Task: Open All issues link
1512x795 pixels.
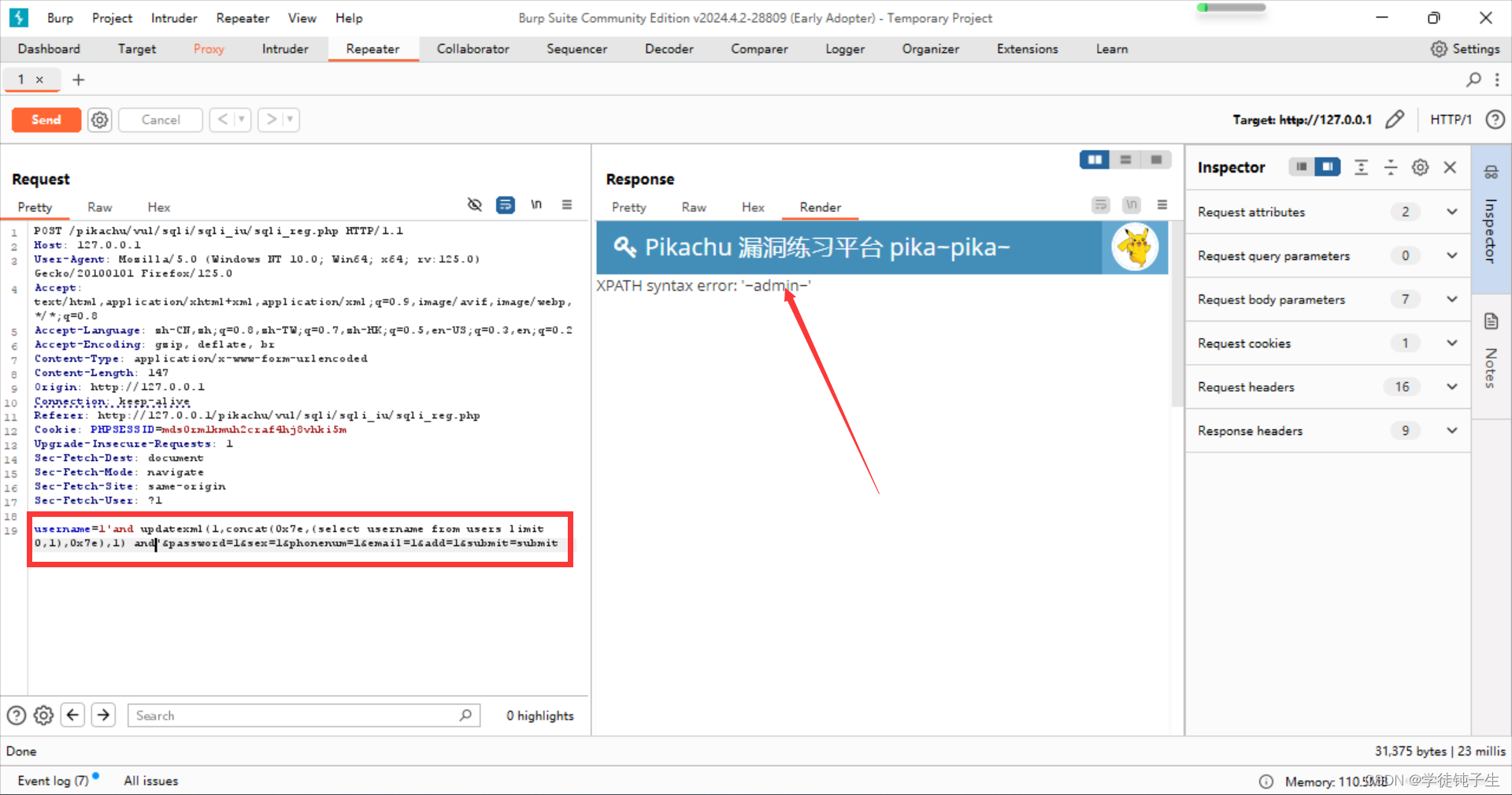Action: [150, 781]
